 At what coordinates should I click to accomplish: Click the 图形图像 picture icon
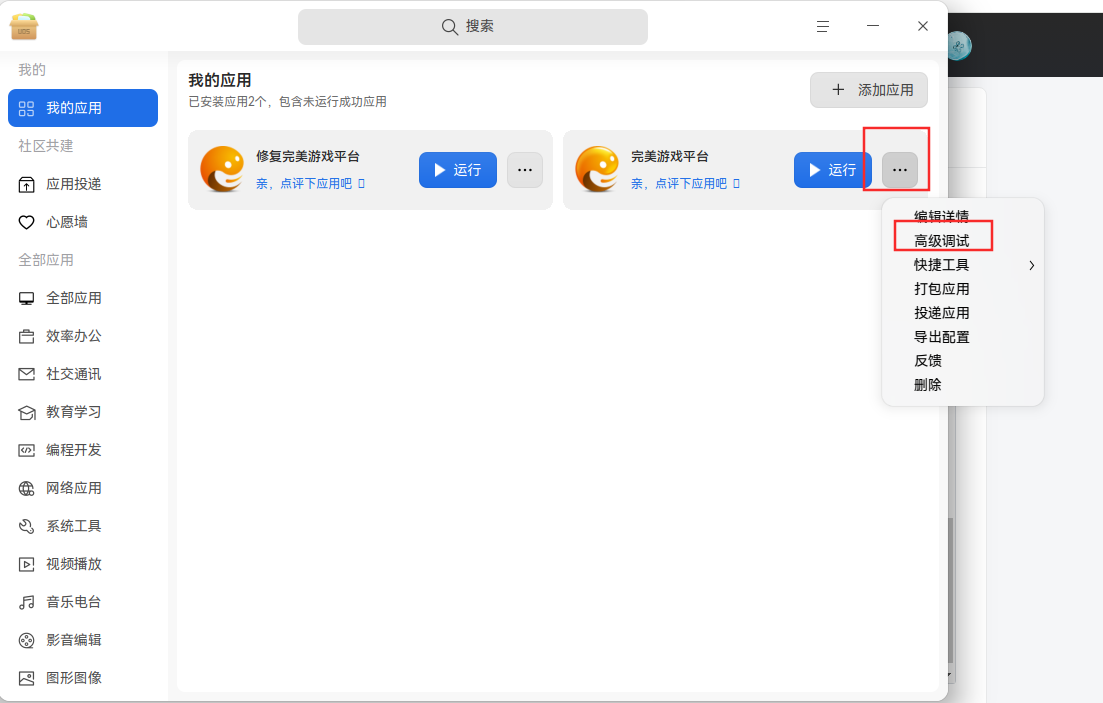(x=27, y=678)
